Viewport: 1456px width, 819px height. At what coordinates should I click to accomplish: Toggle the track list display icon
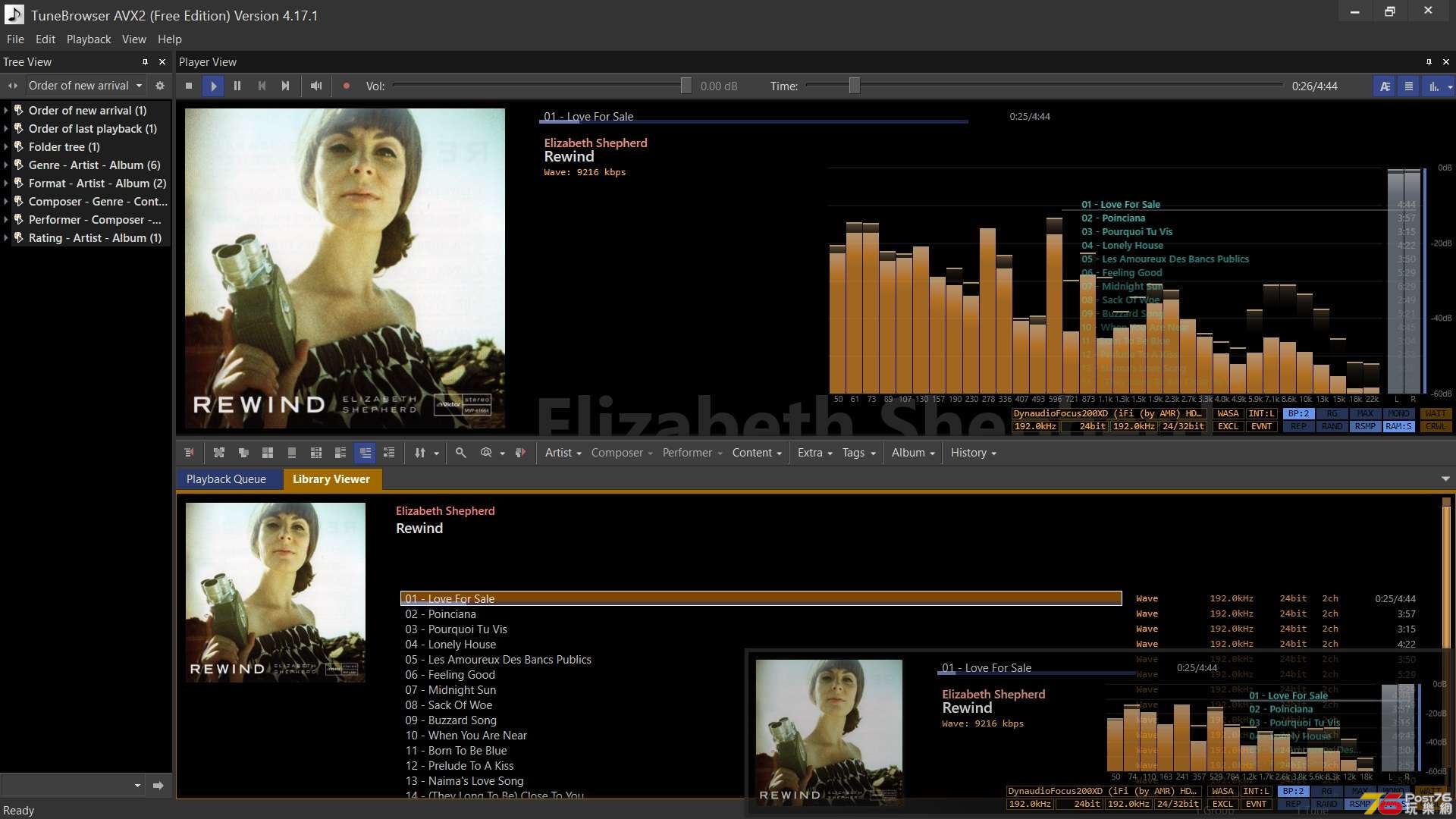[x=1409, y=86]
